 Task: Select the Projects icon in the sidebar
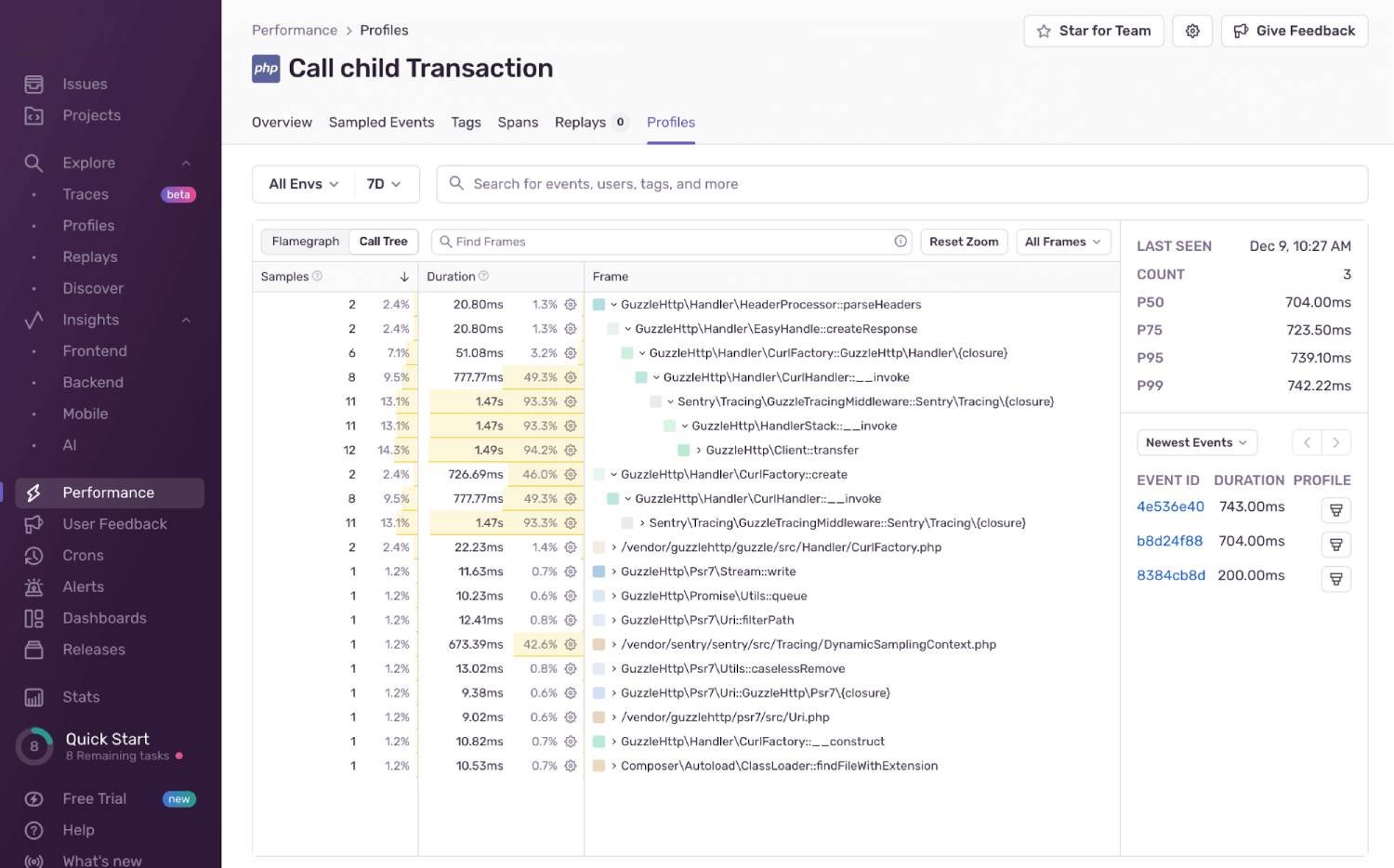[33, 115]
